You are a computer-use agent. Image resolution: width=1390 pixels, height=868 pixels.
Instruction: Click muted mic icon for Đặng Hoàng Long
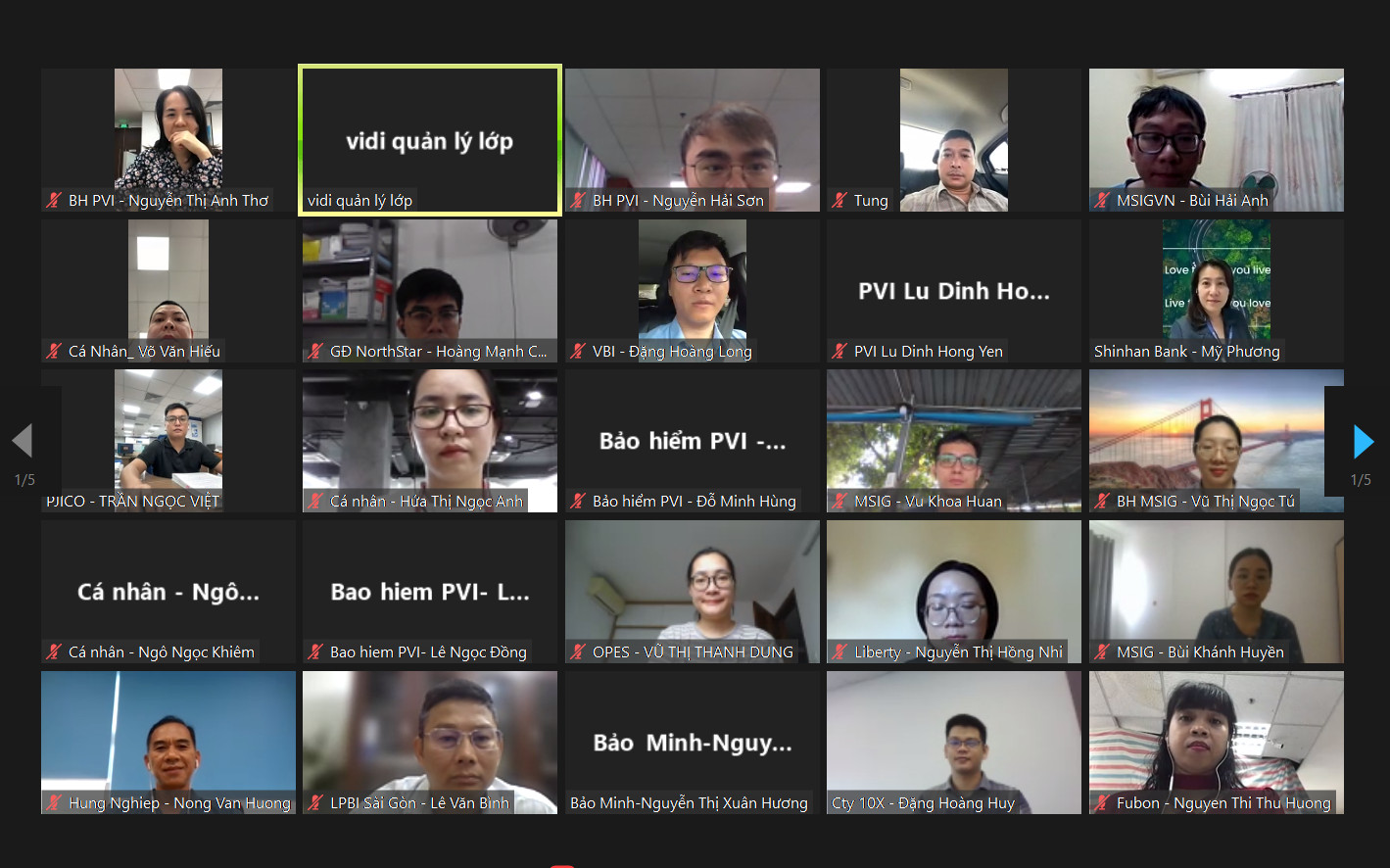(578, 351)
